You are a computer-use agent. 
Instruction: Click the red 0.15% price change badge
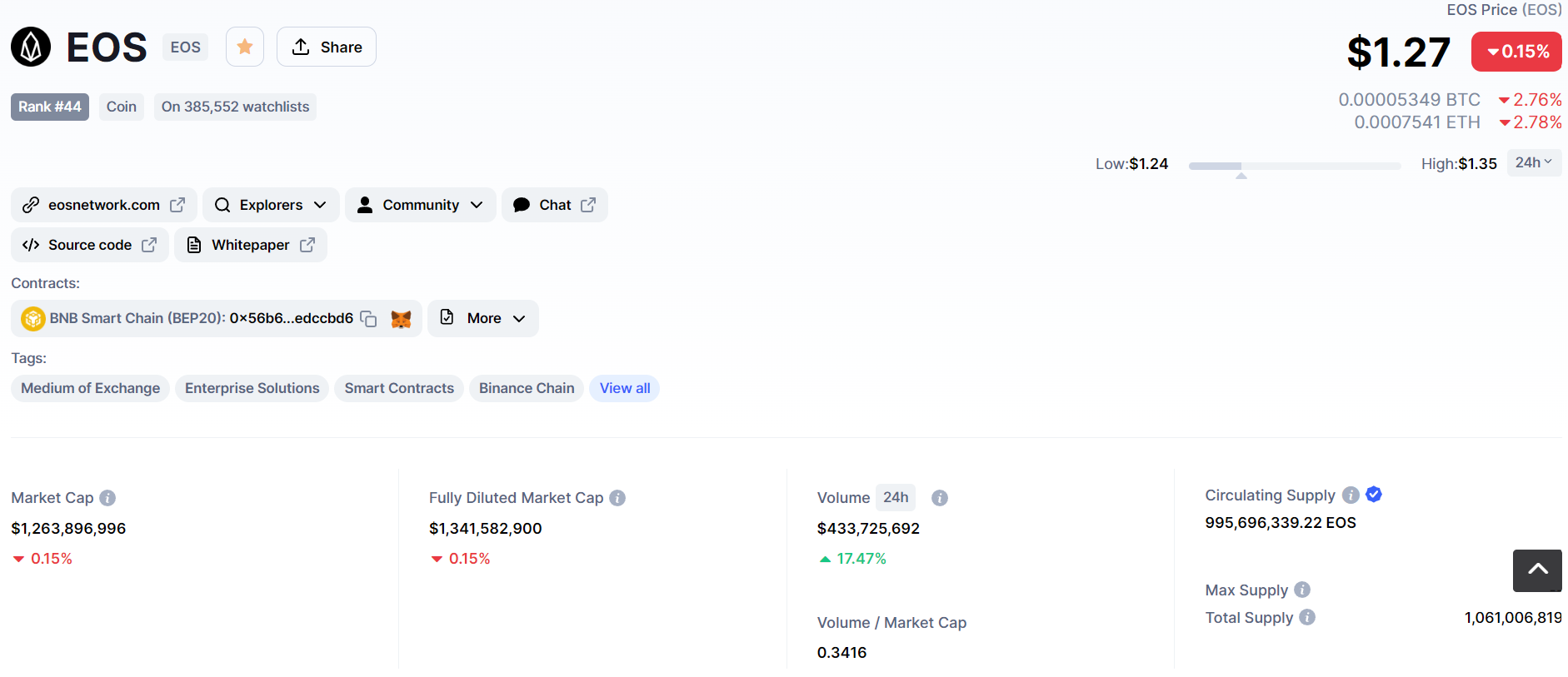(1516, 52)
